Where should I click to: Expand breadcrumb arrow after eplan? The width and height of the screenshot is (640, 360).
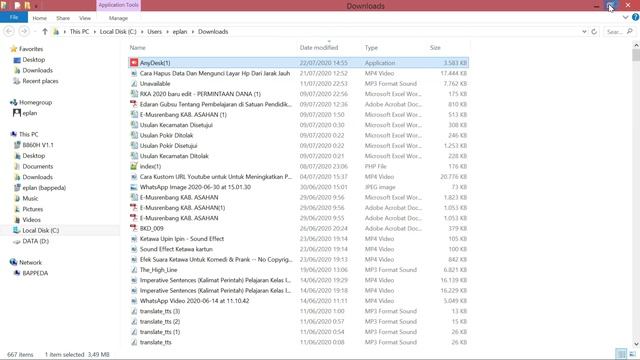193,31
